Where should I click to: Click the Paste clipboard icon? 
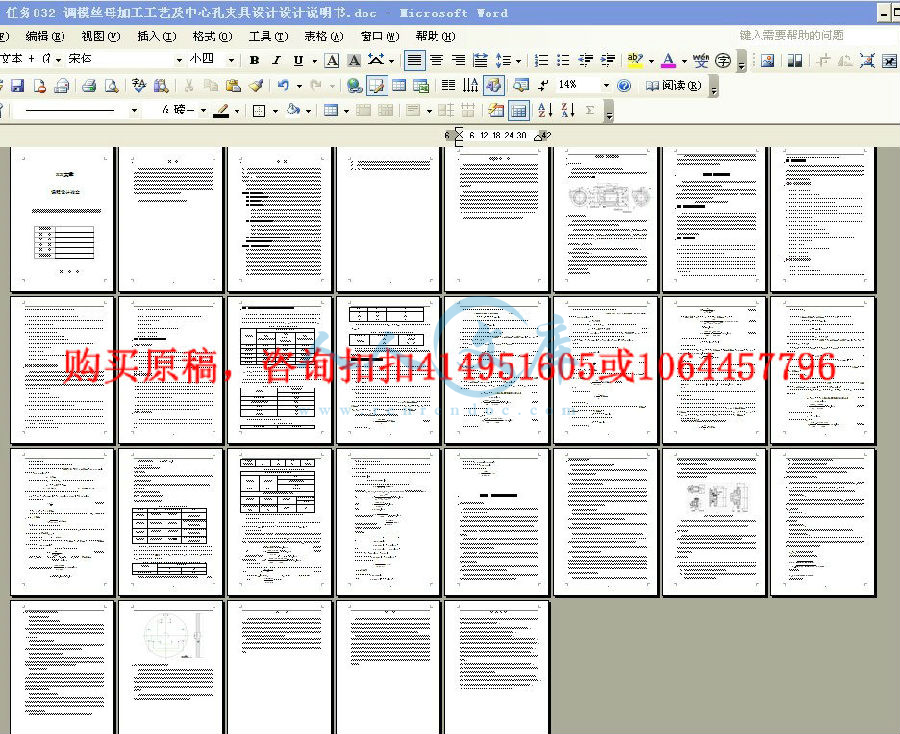233,86
